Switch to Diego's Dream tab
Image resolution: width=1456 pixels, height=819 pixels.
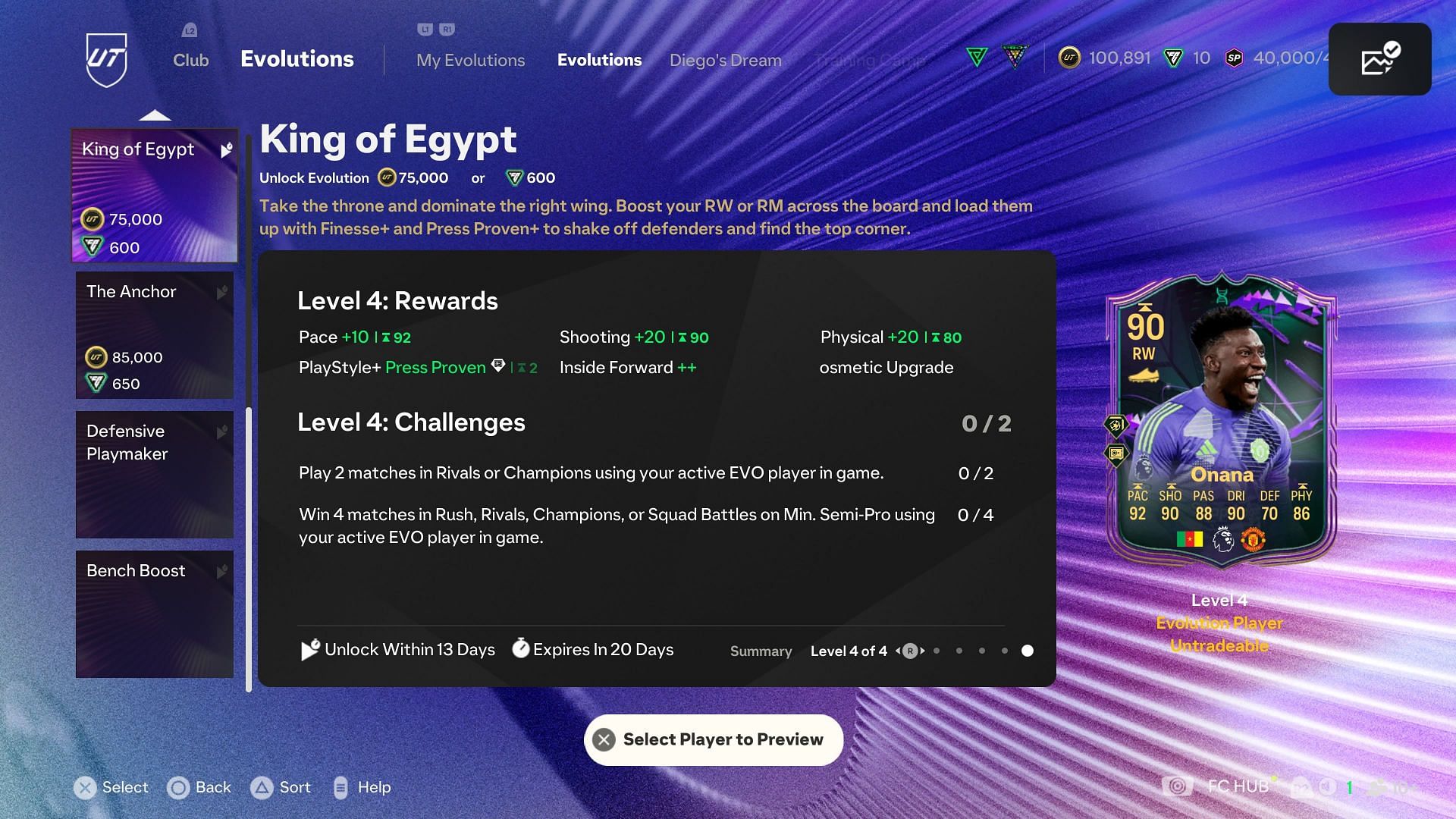725,59
